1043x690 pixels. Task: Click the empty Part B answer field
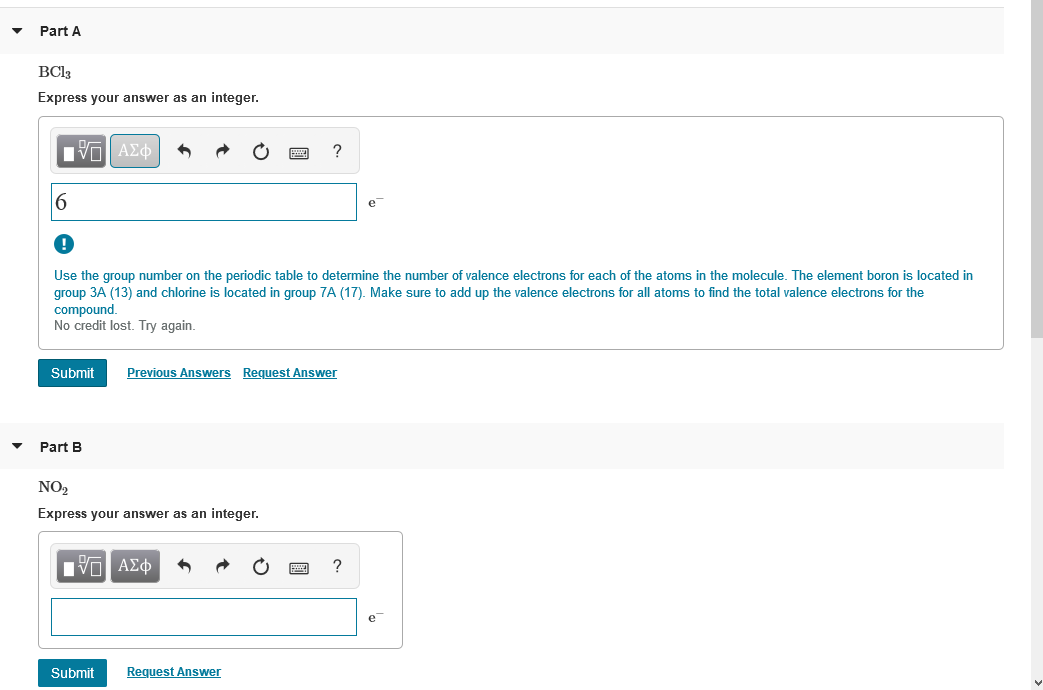click(x=204, y=617)
